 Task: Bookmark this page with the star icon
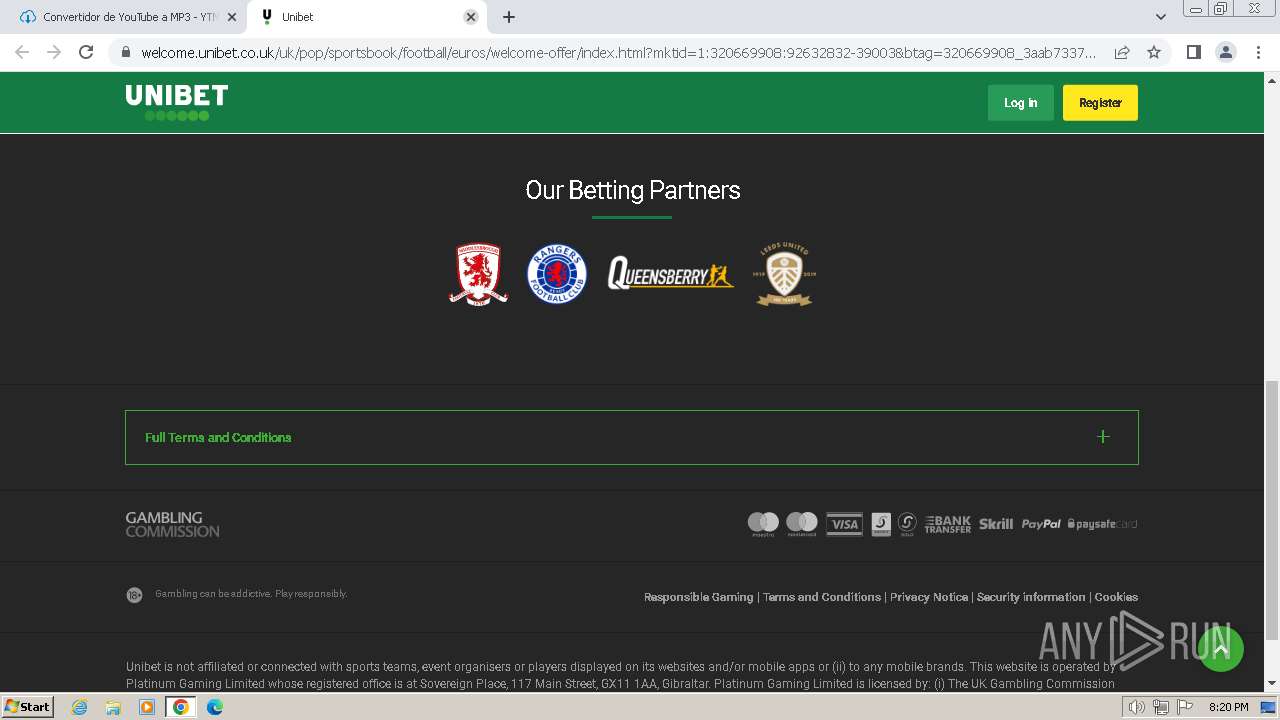(1154, 52)
